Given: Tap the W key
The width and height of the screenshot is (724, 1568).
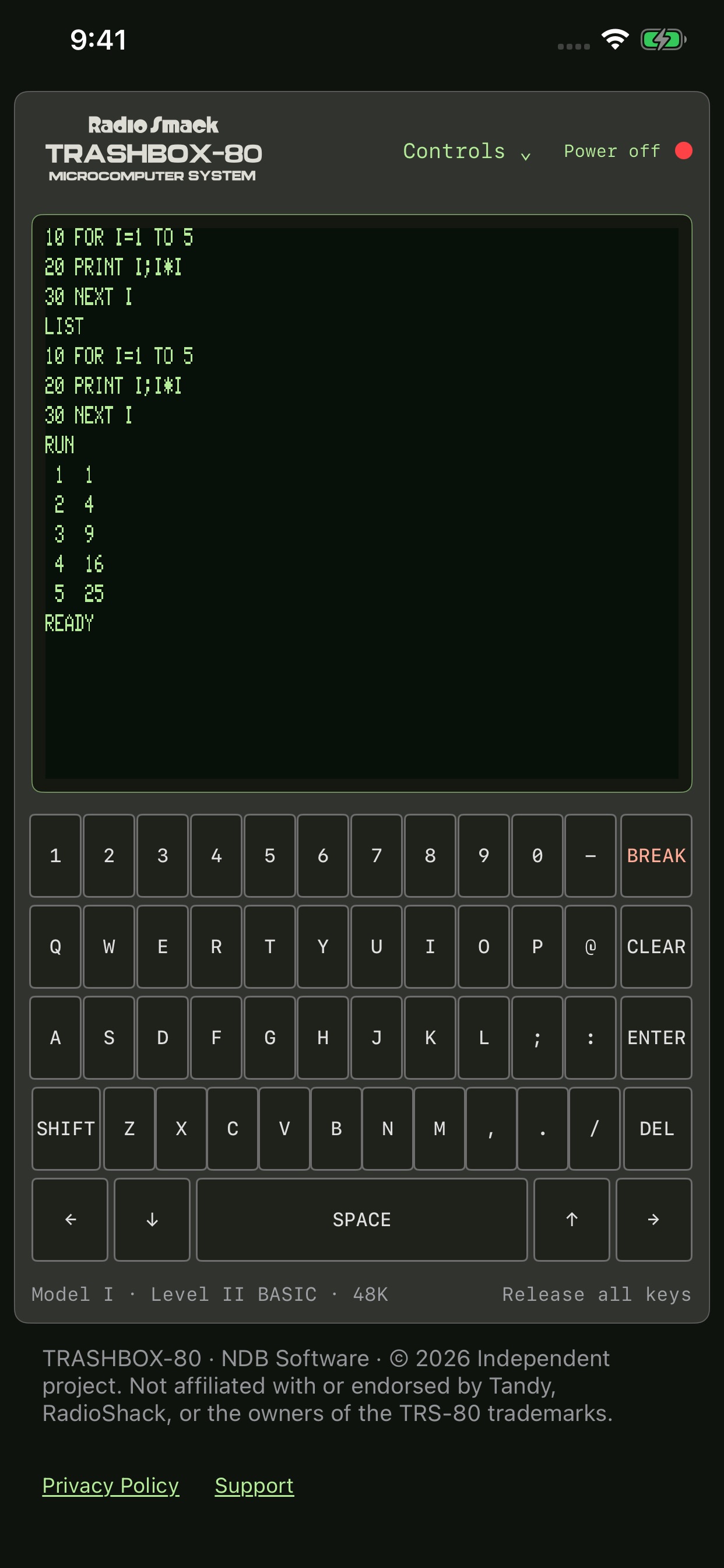Looking at the screenshot, I should [109, 947].
